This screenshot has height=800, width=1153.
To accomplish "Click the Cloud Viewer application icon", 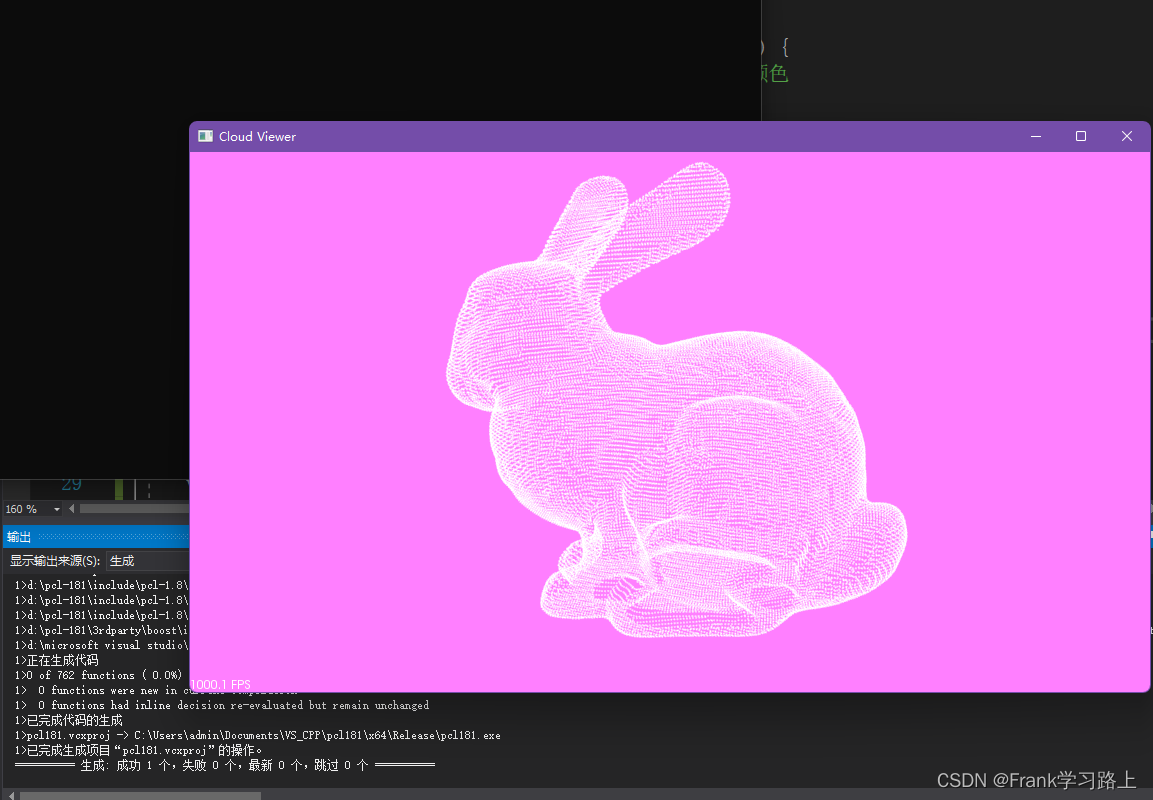I will [205, 136].
